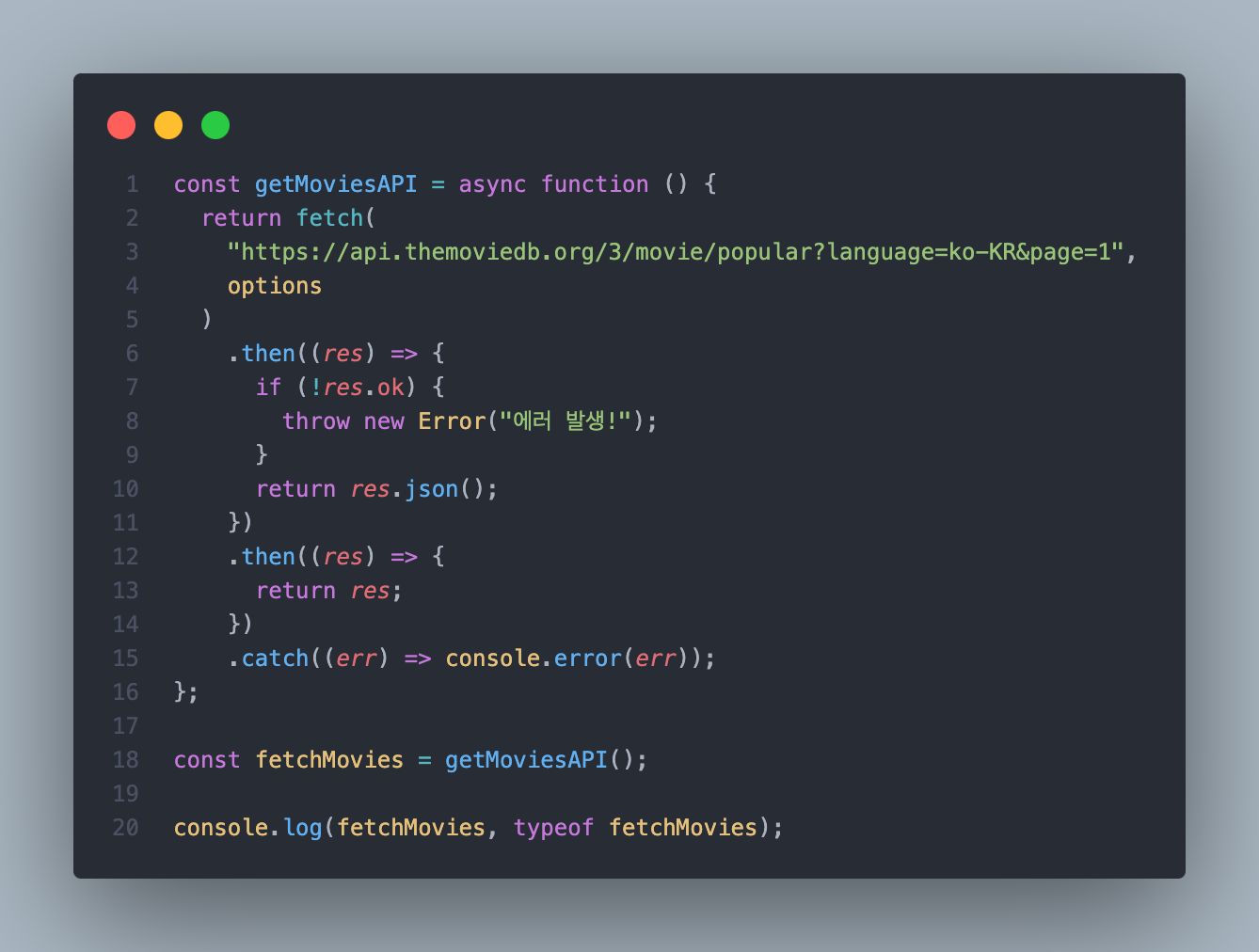The height and width of the screenshot is (952, 1259).
Task: Click the log method on line 20
Action: (x=302, y=828)
